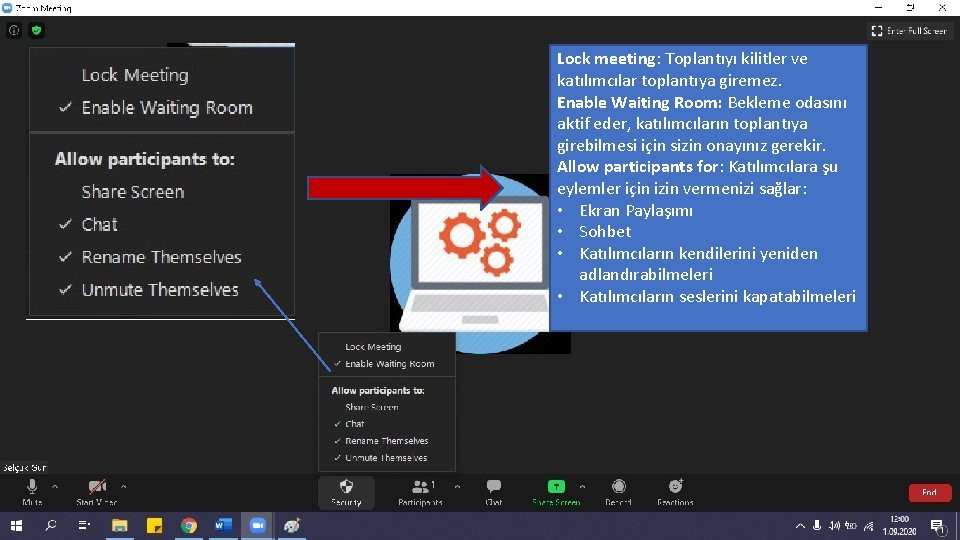Open Google Chrome from the taskbar

click(189, 526)
